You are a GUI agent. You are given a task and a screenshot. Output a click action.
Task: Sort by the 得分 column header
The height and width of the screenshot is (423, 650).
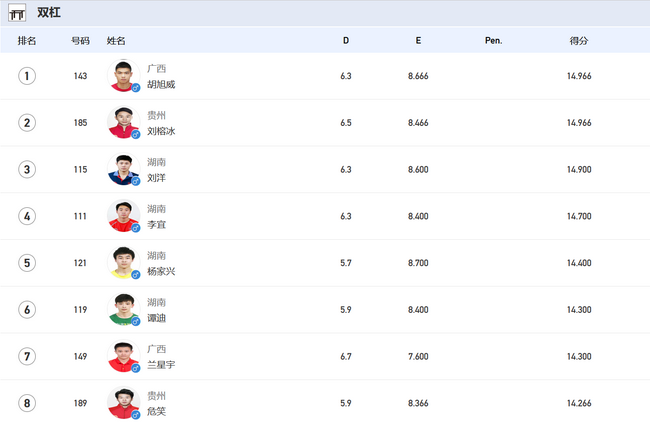(x=579, y=41)
